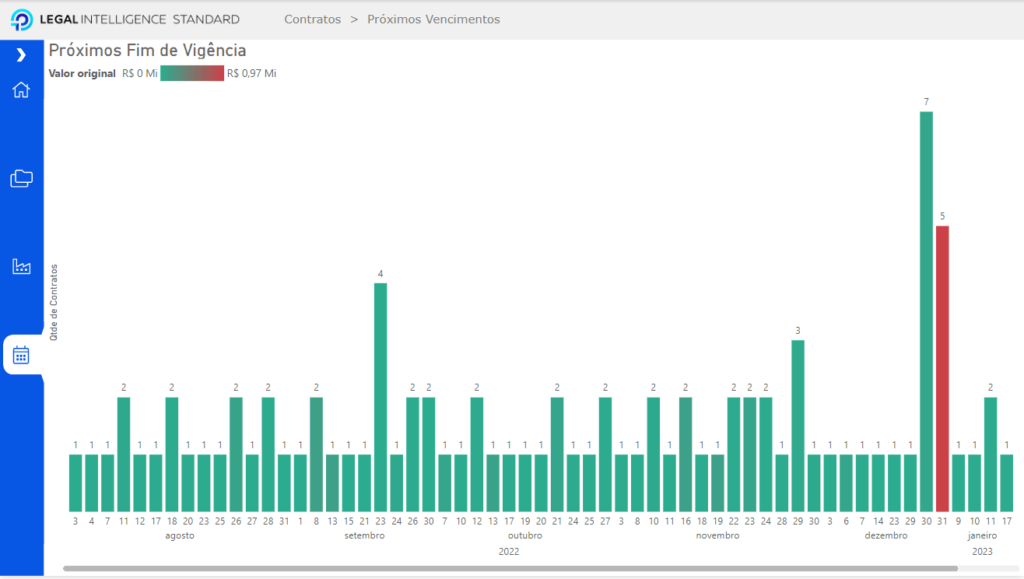Viewport: 1024px width, 579px height.
Task: Click the Legal Intelligence logo icon
Action: tap(21, 19)
